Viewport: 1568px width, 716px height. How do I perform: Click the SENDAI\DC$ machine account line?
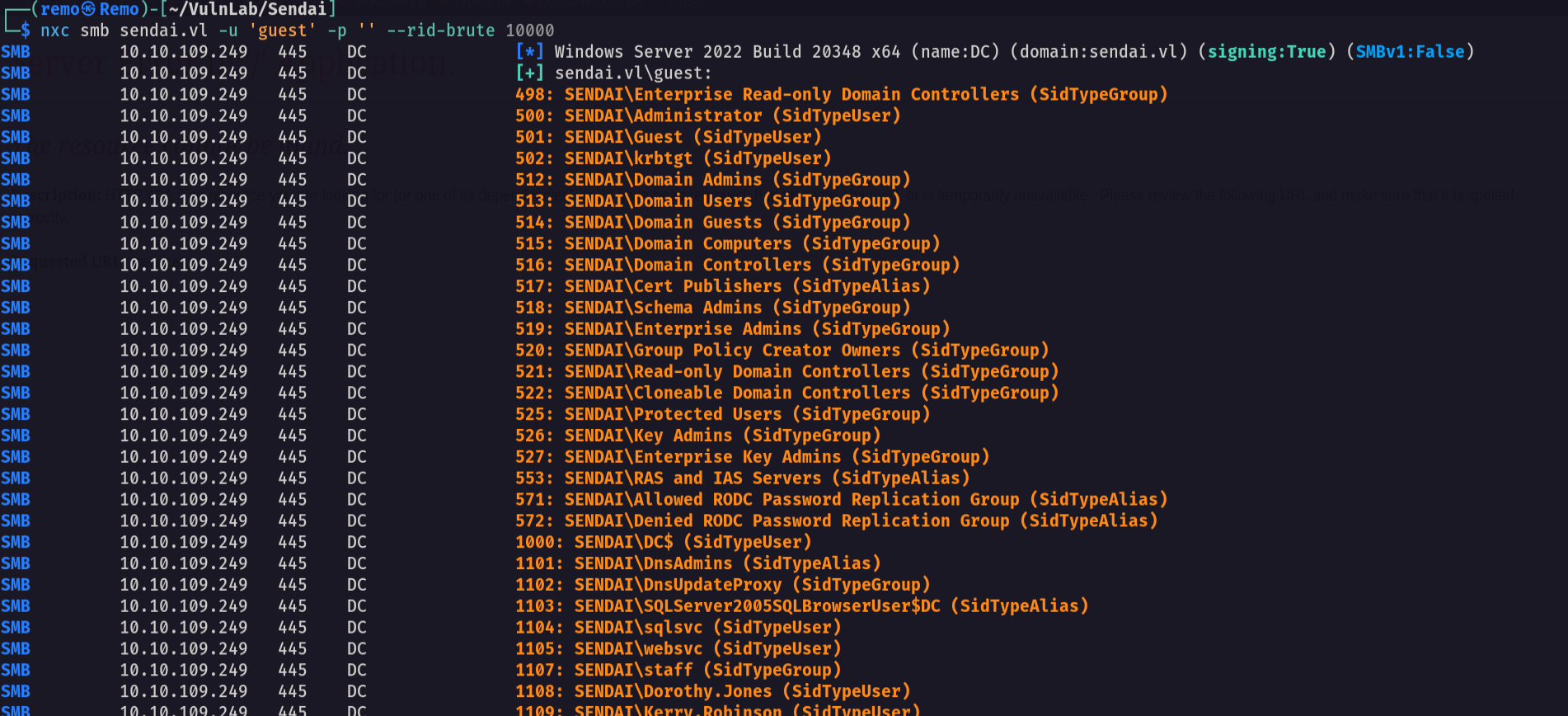pyautogui.click(x=664, y=542)
